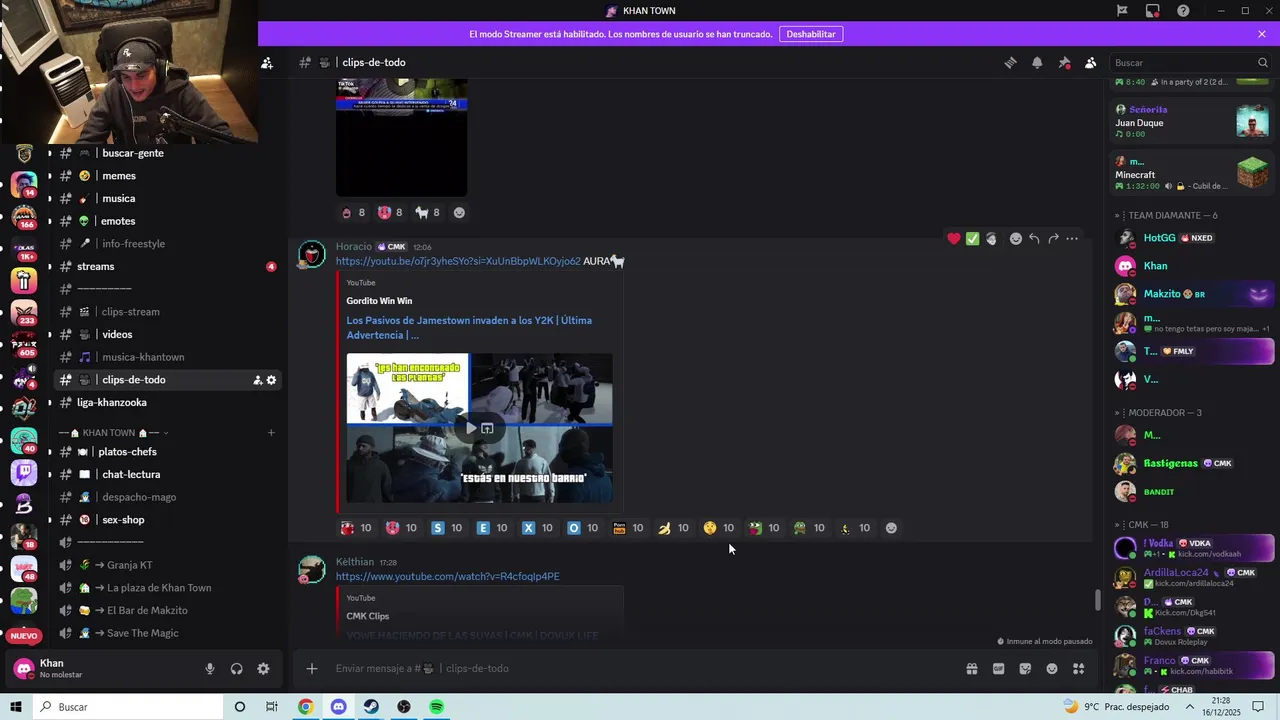Image resolution: width=1280 pixels, height=720 pixels.
Task: Open the checkpoint flag icon in title bar
Action: click(x=1122, y=11)
